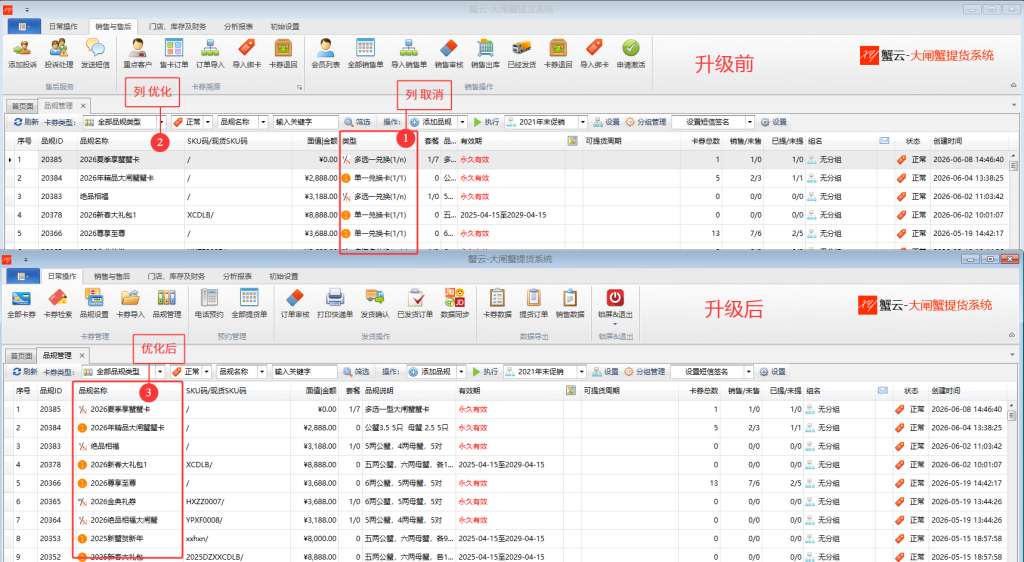
Task: Switch to 分析报表 tab in upper window
Action: (x=238, y=27)
